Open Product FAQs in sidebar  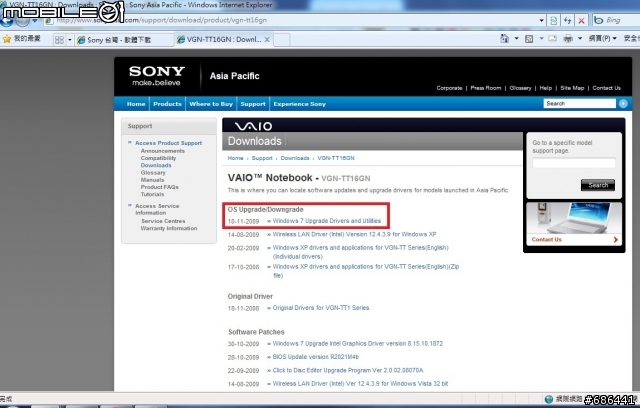coord(160,187)
